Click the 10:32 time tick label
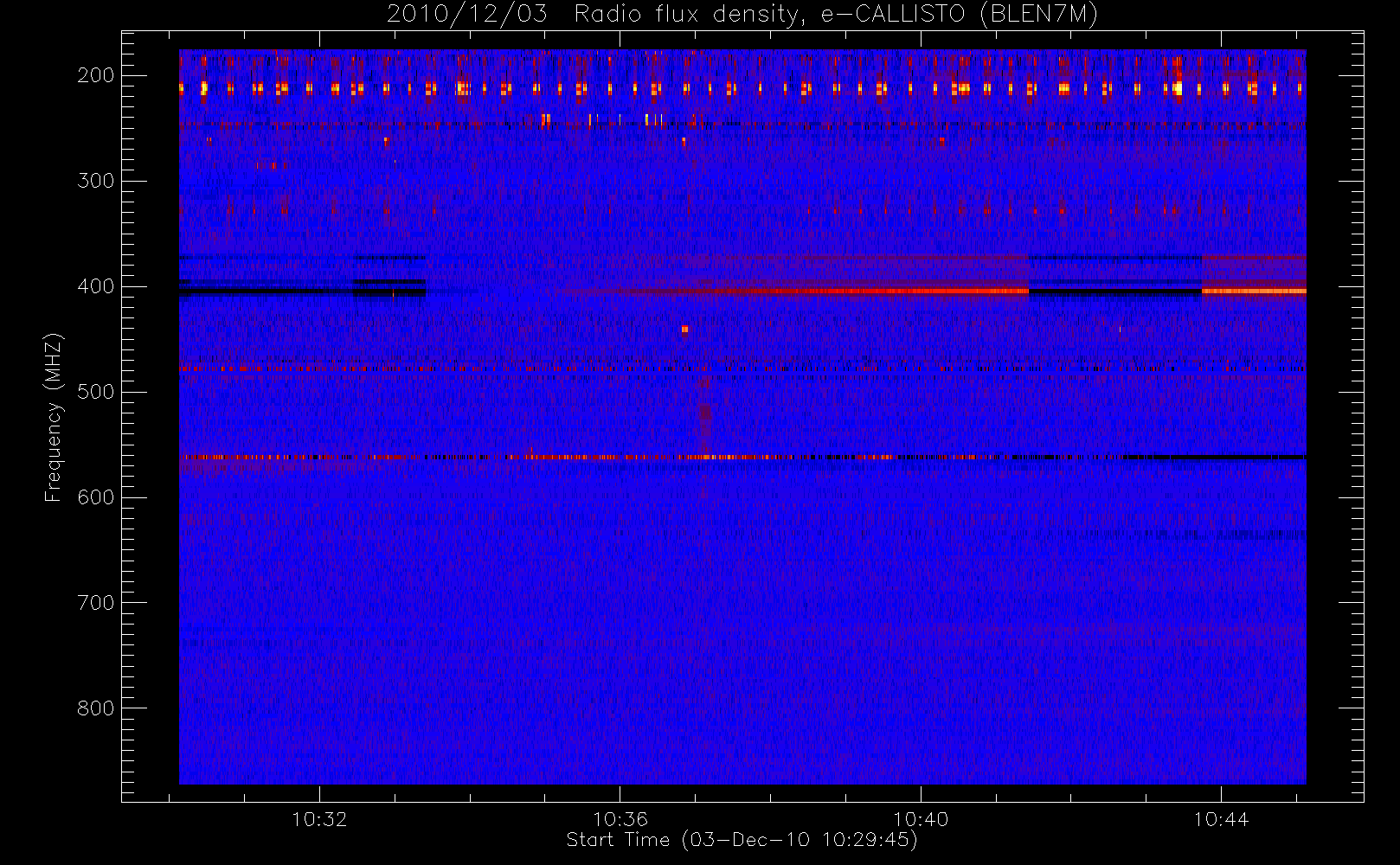The width and height of the screenshot is (1400, 865). coord(319,819)
